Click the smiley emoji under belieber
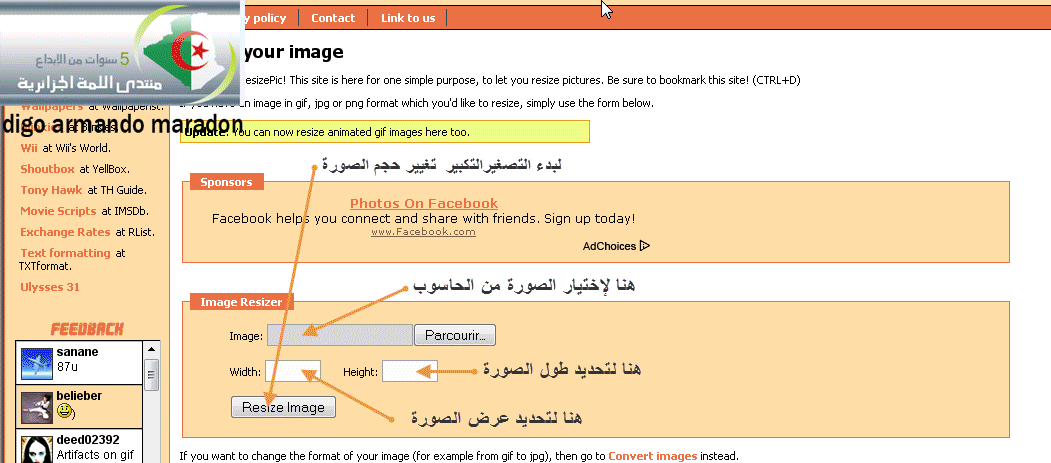1051x463 pixels. point(66,411)
